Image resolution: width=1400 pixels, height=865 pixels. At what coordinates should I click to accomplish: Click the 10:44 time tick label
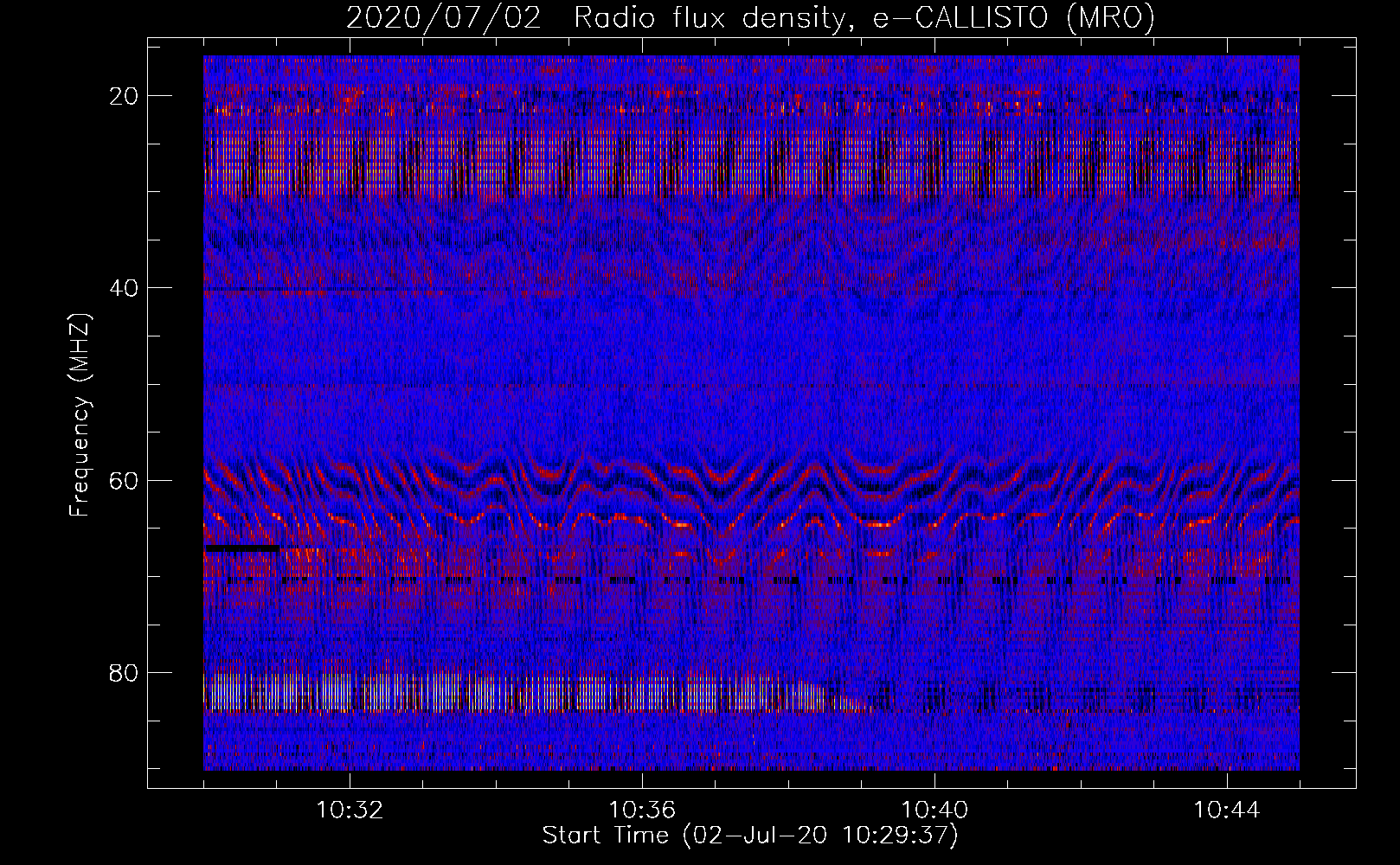1227,811
